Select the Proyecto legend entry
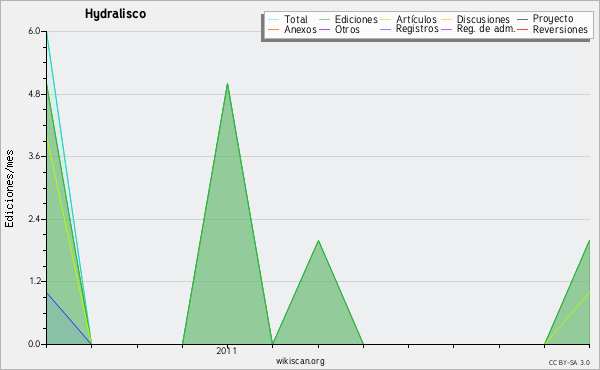600x370 pixels. [553, 19]
